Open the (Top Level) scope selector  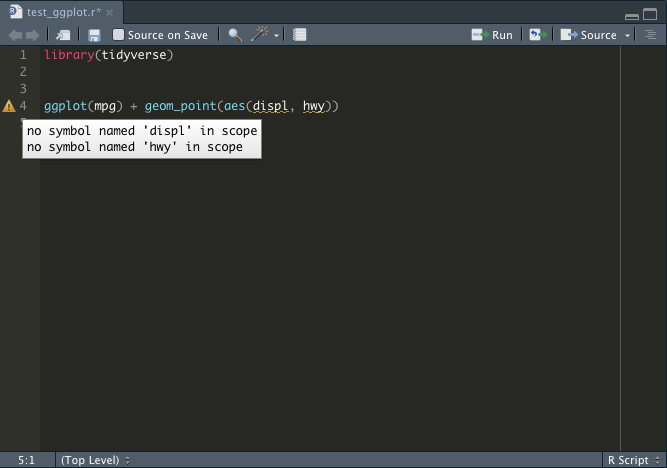click(95, 460)
